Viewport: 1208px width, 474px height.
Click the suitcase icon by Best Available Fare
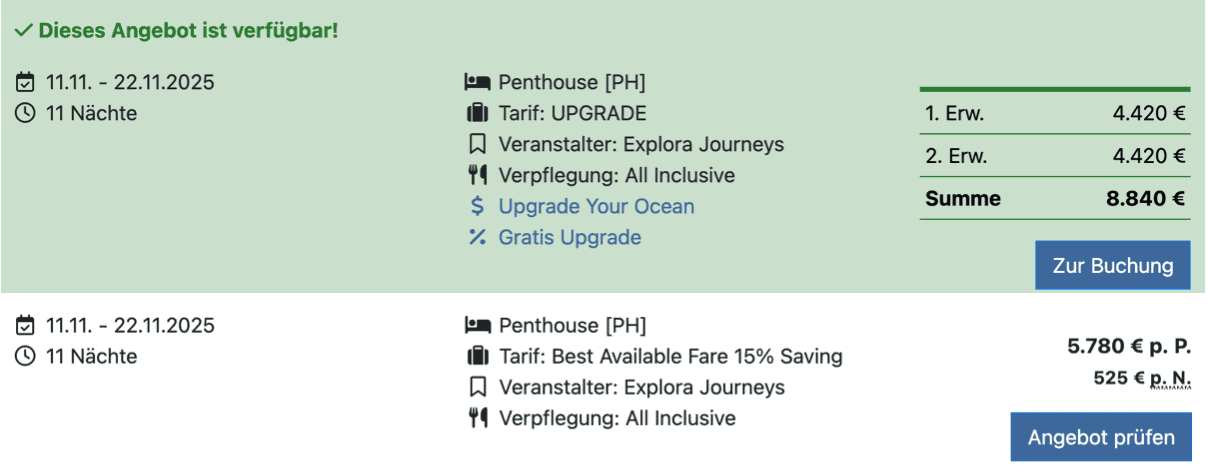pyautogui.click(x=477, y=356)
